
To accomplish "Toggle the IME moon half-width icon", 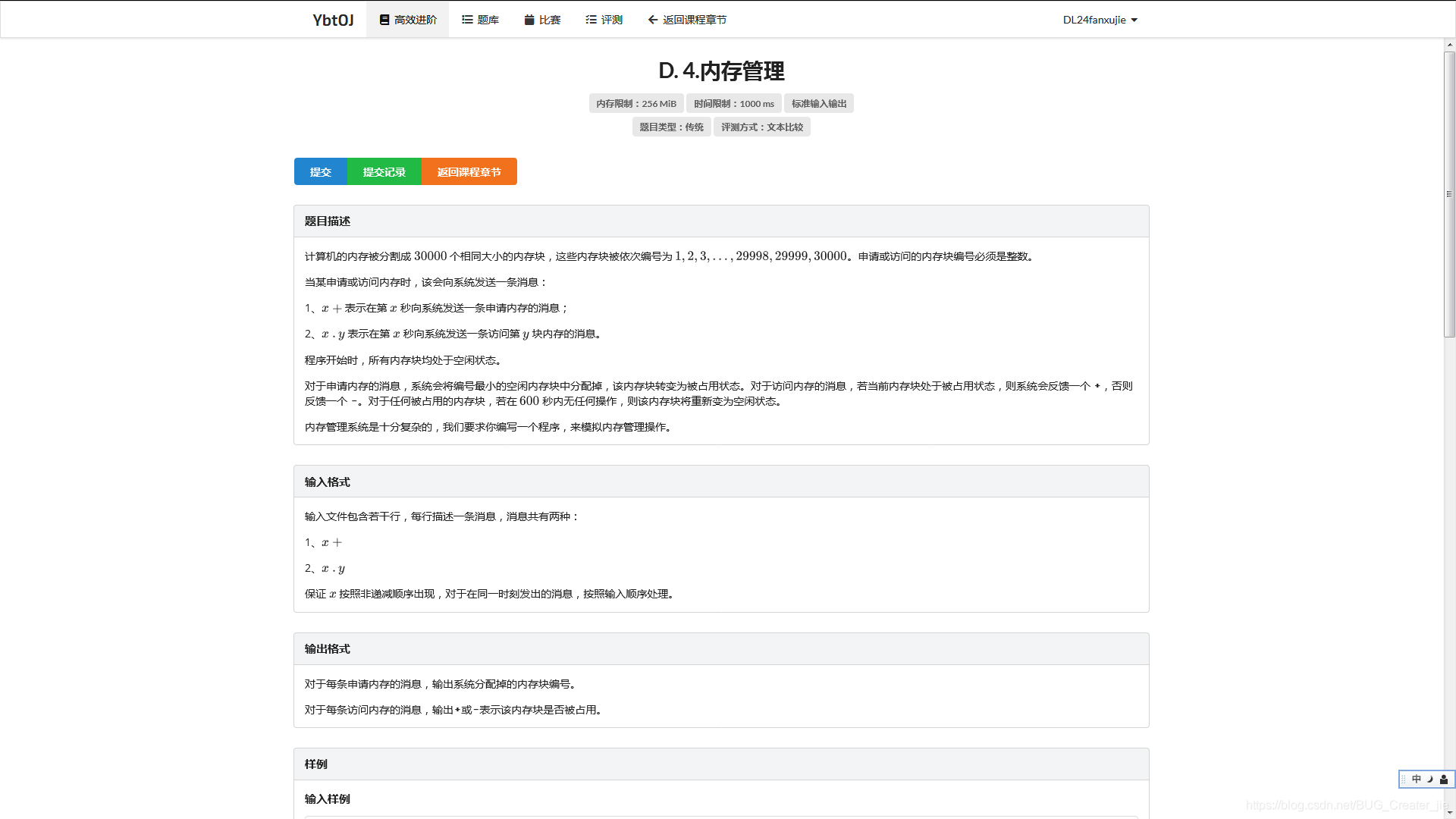I will [1429, 780].
